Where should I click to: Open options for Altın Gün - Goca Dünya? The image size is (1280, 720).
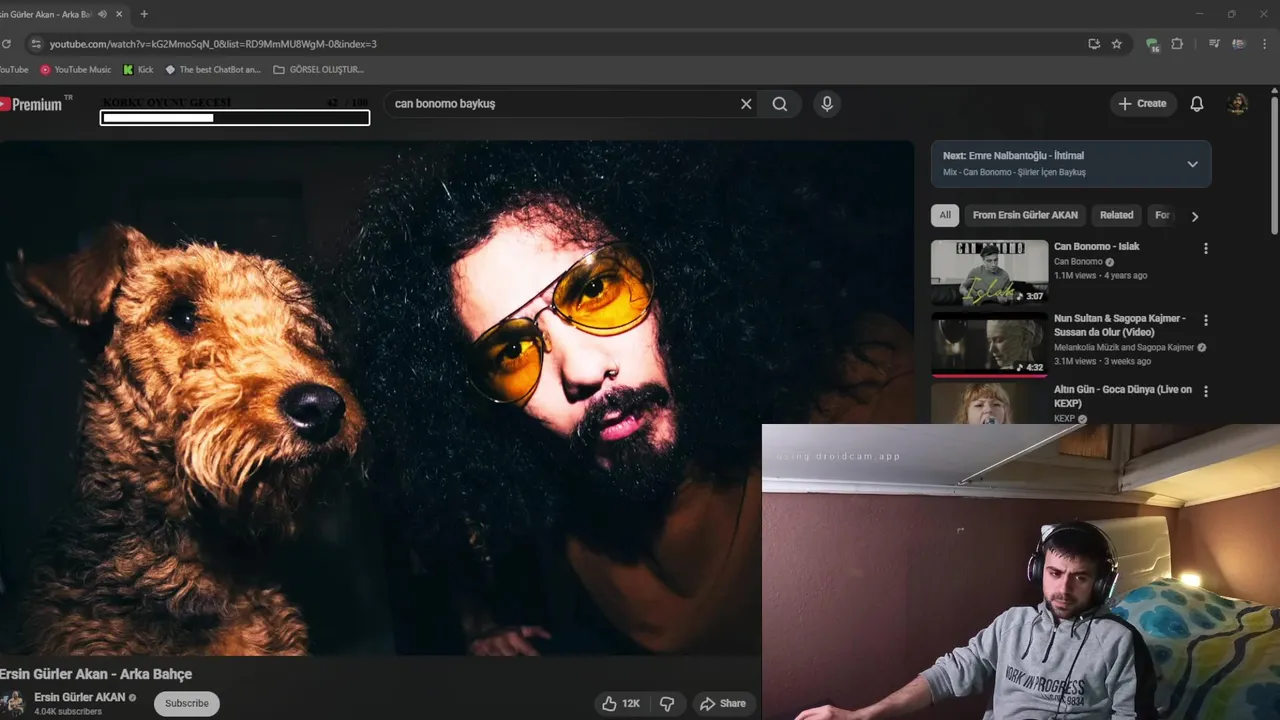(1205, 391)
